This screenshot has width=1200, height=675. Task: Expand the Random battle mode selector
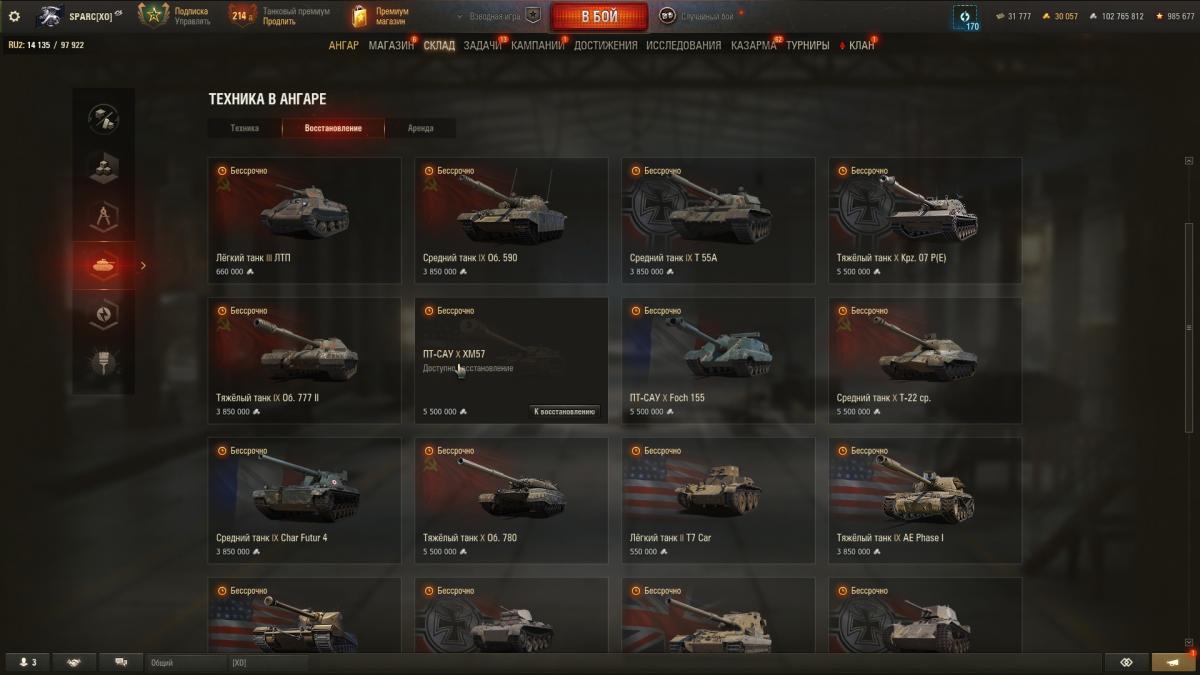710,16
